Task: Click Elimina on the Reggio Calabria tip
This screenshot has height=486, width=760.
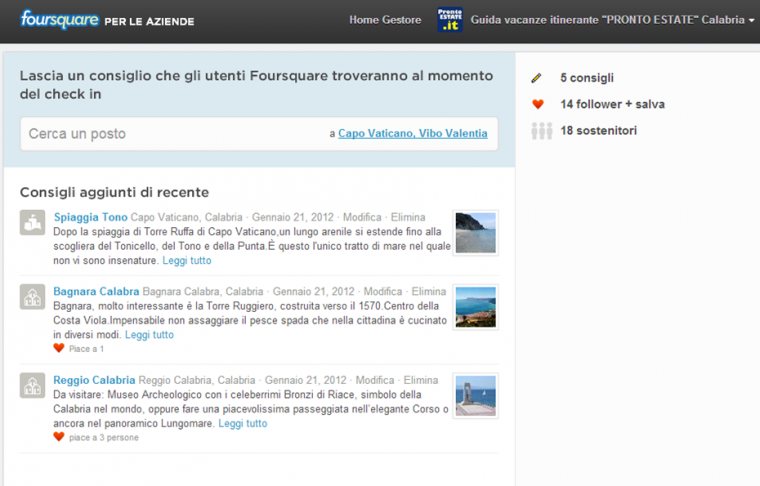Action: pyautogui.click(x=421, y=380)
